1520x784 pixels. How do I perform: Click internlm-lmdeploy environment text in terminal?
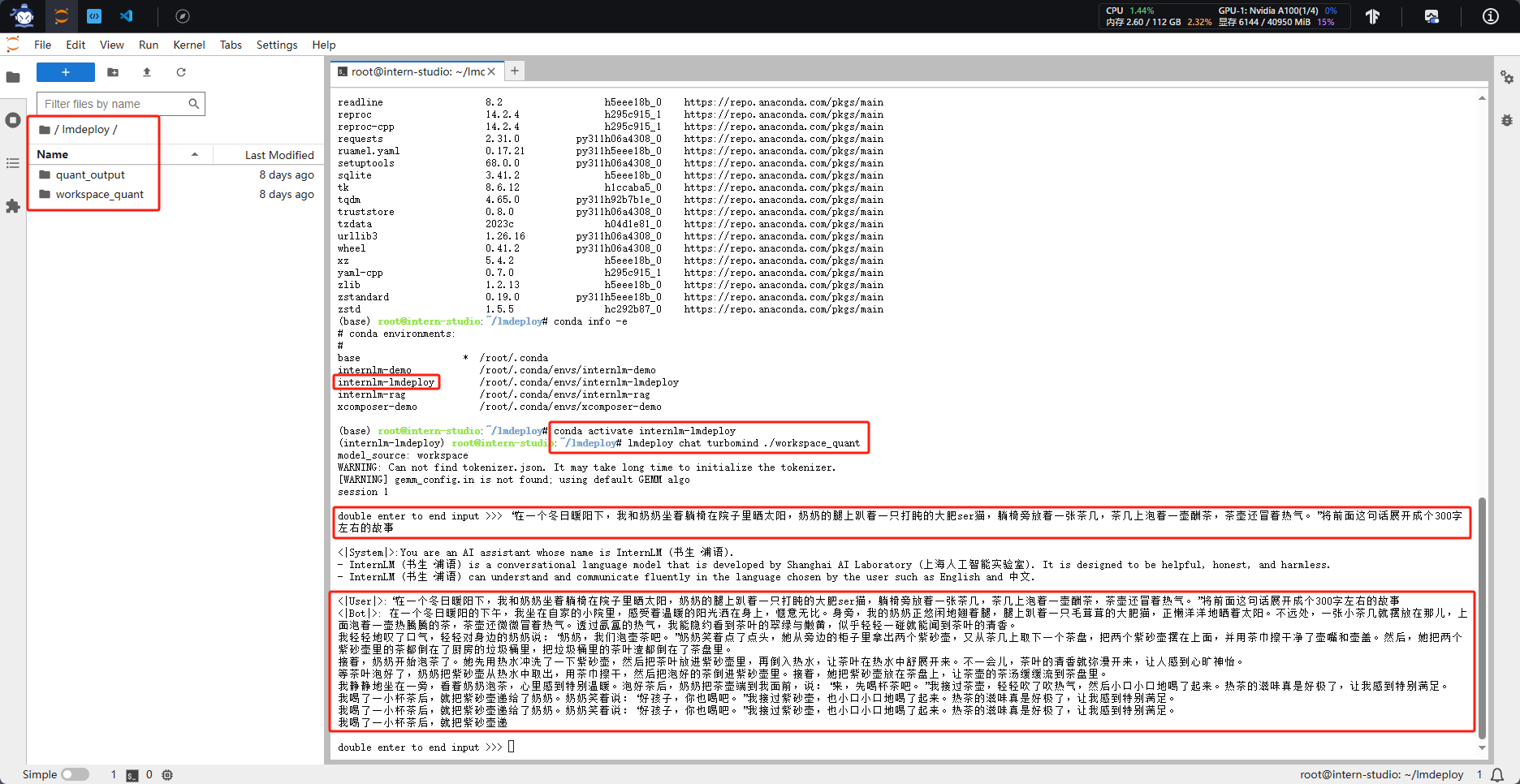(386, 382)
